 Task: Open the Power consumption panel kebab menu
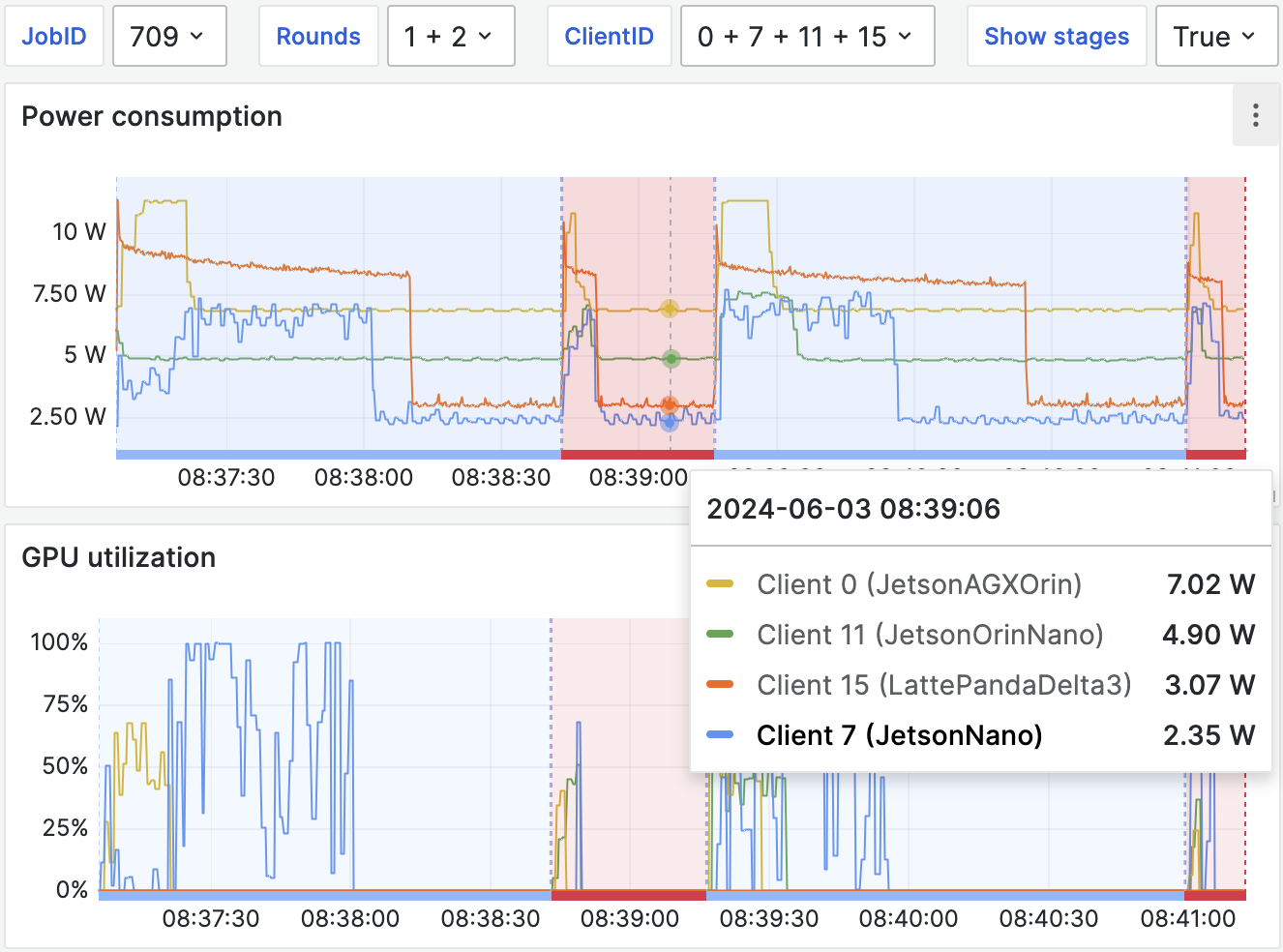1255,115
